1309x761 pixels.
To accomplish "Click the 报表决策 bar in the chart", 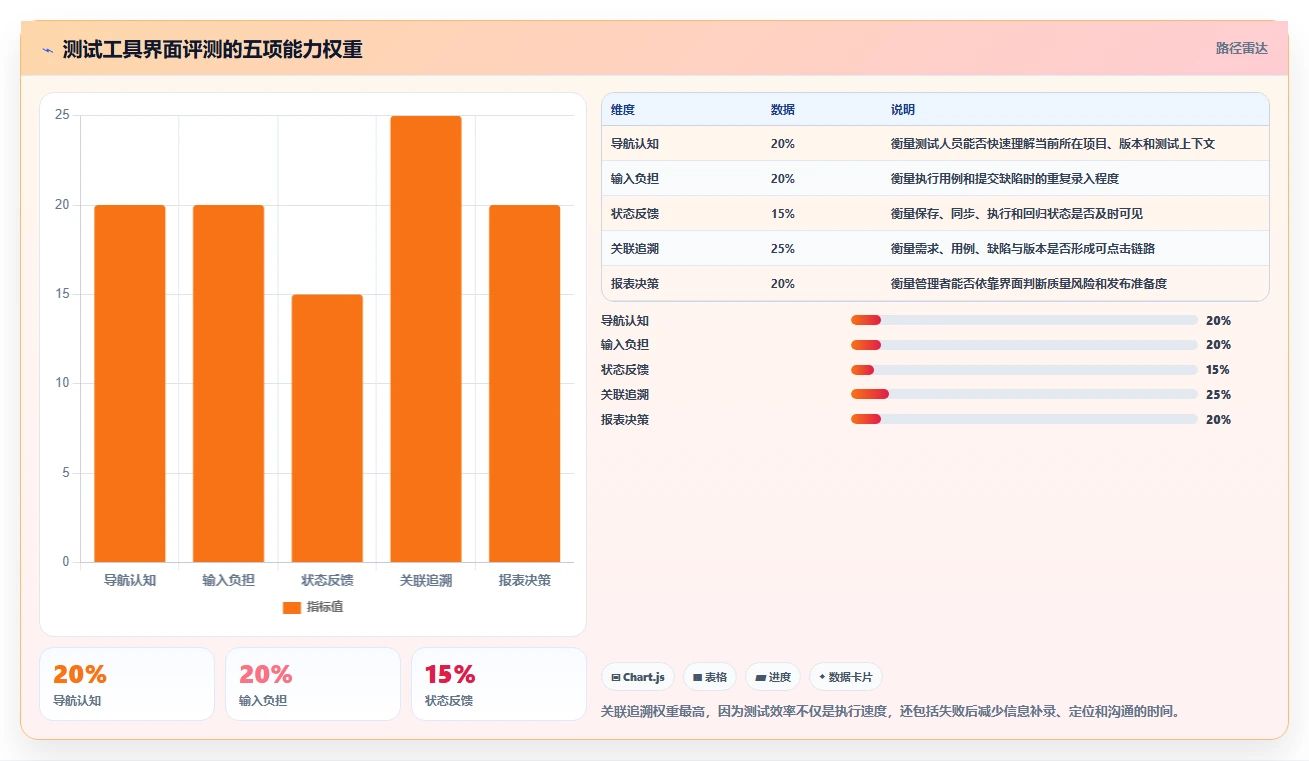I will tap(524, 383).
